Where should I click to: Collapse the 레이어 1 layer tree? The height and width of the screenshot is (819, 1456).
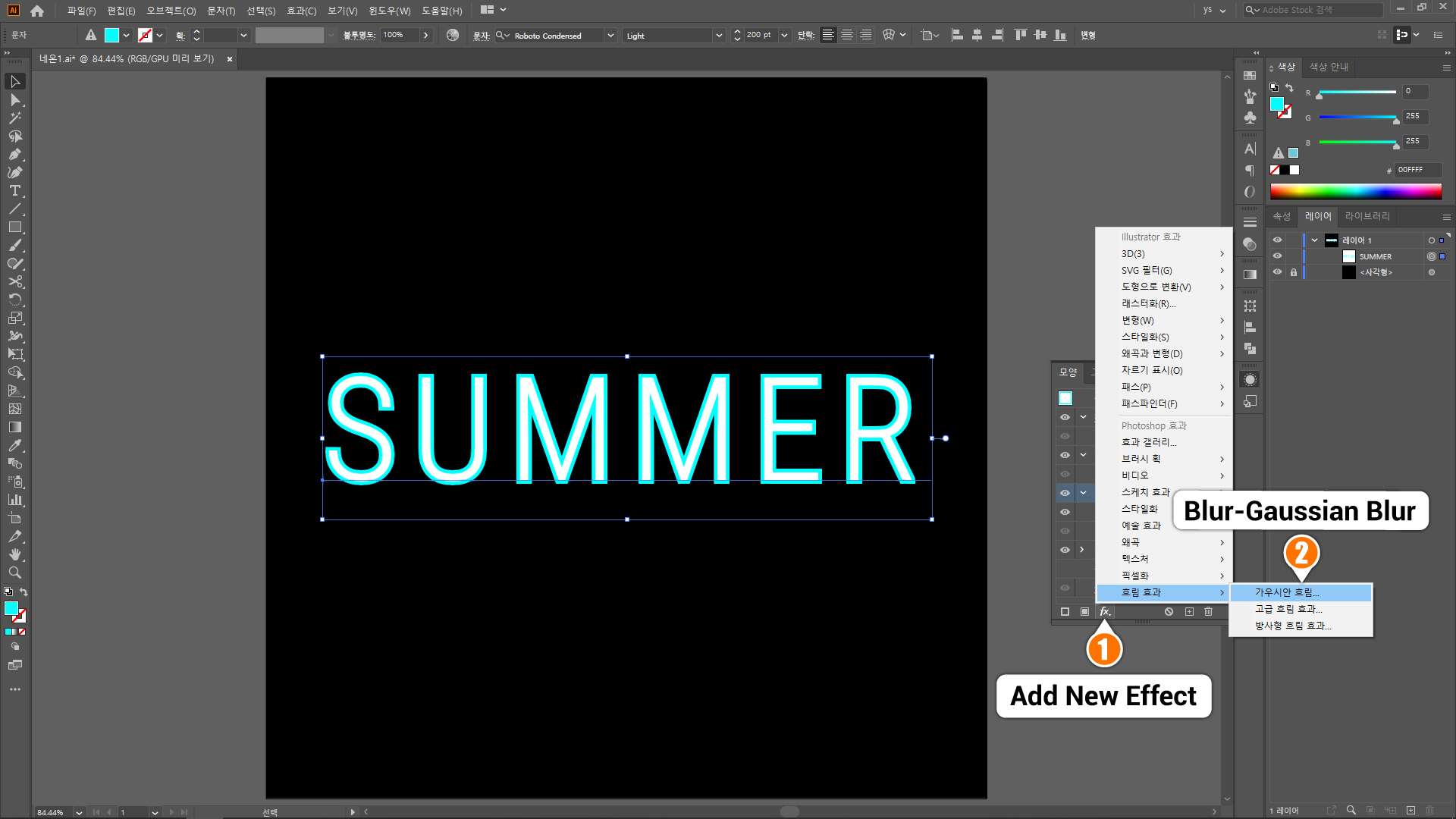tap(1314, 240)
